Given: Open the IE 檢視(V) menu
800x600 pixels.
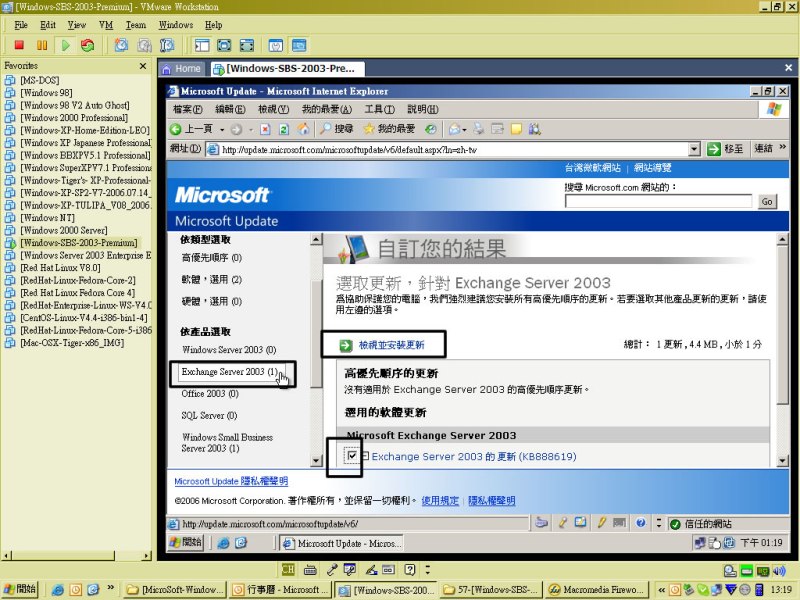Looking at the screenshot, I should point(273,109).
